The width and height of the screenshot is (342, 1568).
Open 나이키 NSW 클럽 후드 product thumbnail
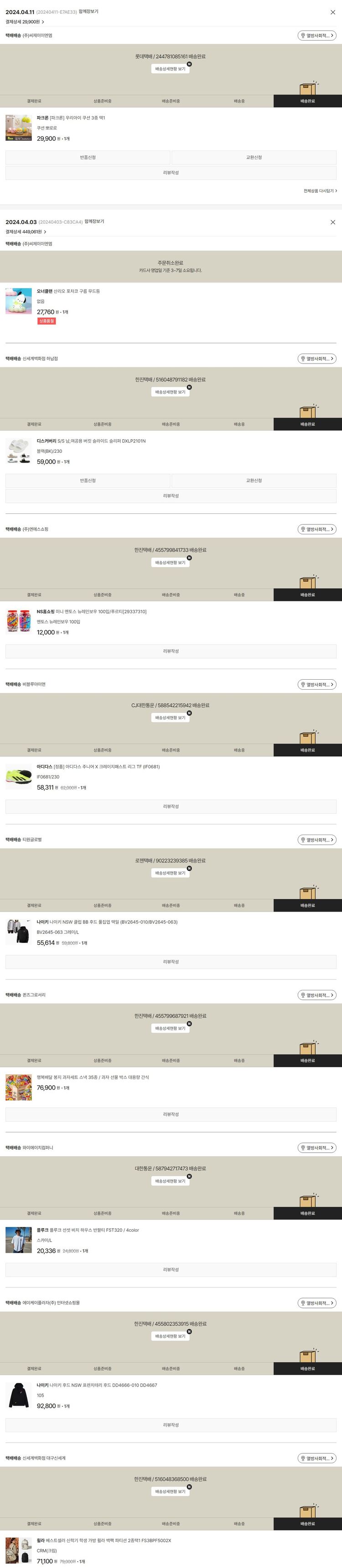(18, 932)
